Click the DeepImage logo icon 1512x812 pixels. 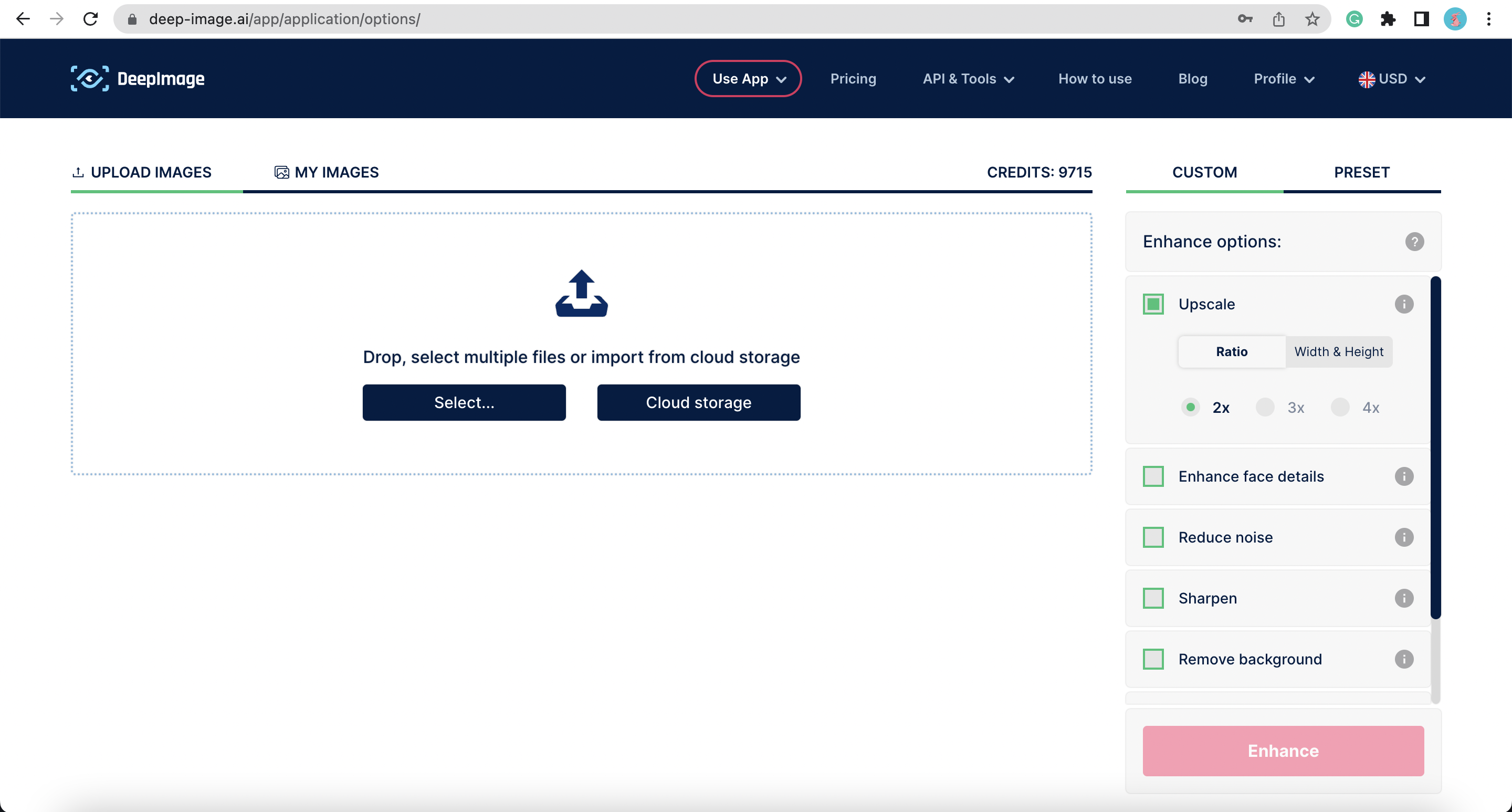tap(89, 79)
